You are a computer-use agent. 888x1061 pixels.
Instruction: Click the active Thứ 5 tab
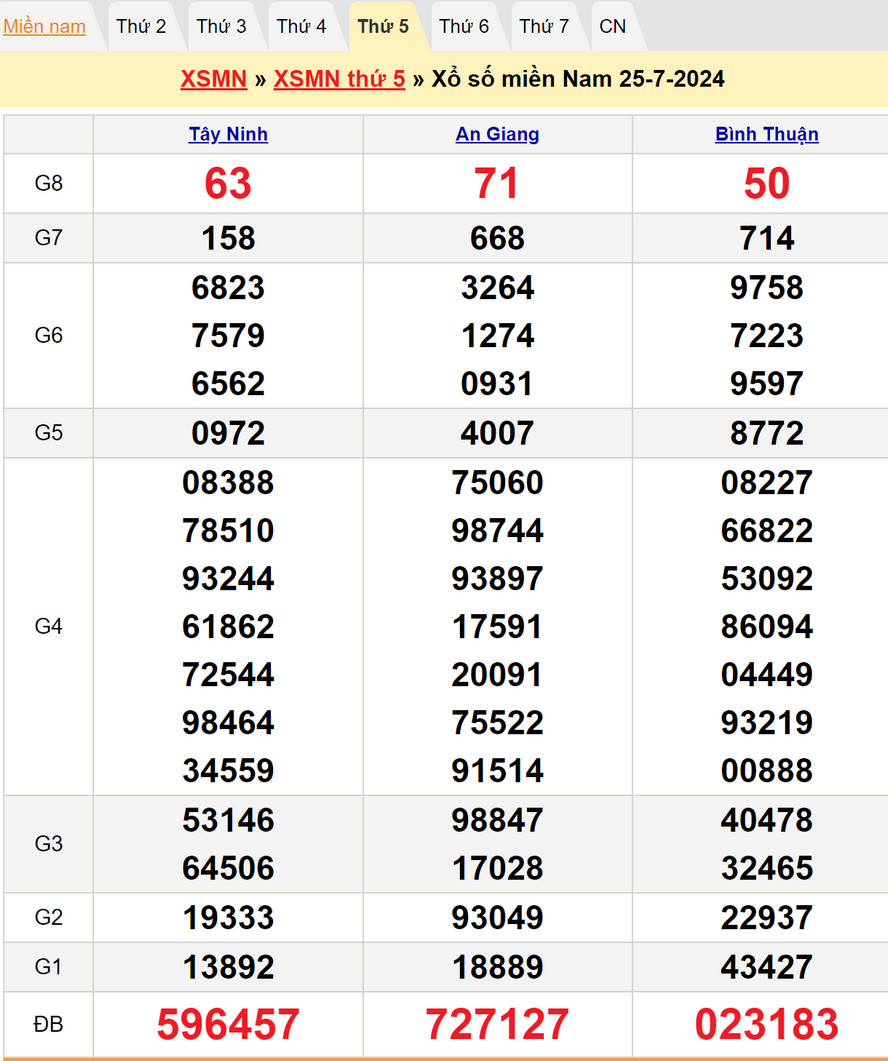pyautogui.click(x=383, y=26)
